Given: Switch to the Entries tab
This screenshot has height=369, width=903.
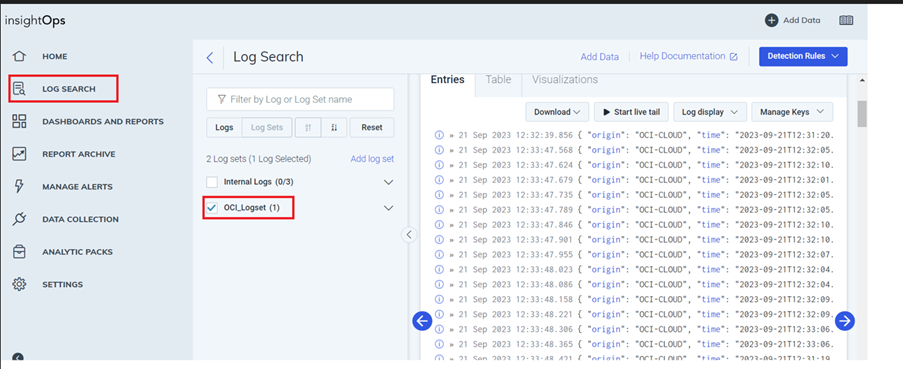Looking at the screenshot, I should click(447, 80).
